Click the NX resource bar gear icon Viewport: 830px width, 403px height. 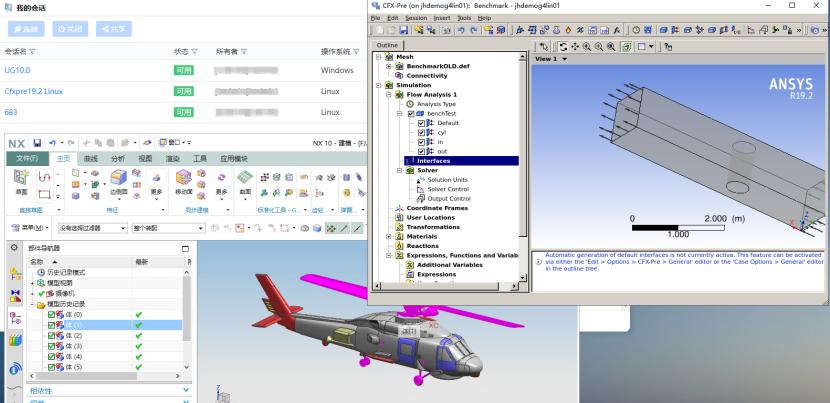[14, 247]
